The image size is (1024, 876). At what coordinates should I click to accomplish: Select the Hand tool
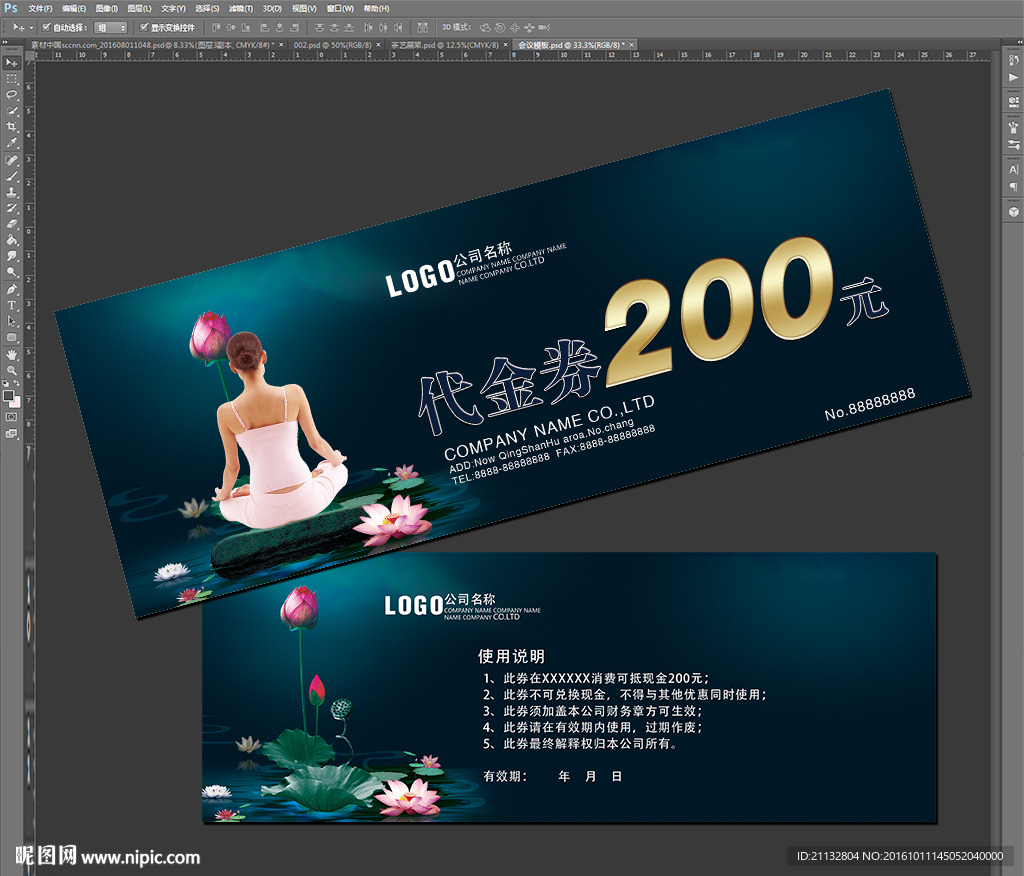(x=12, y=355)
